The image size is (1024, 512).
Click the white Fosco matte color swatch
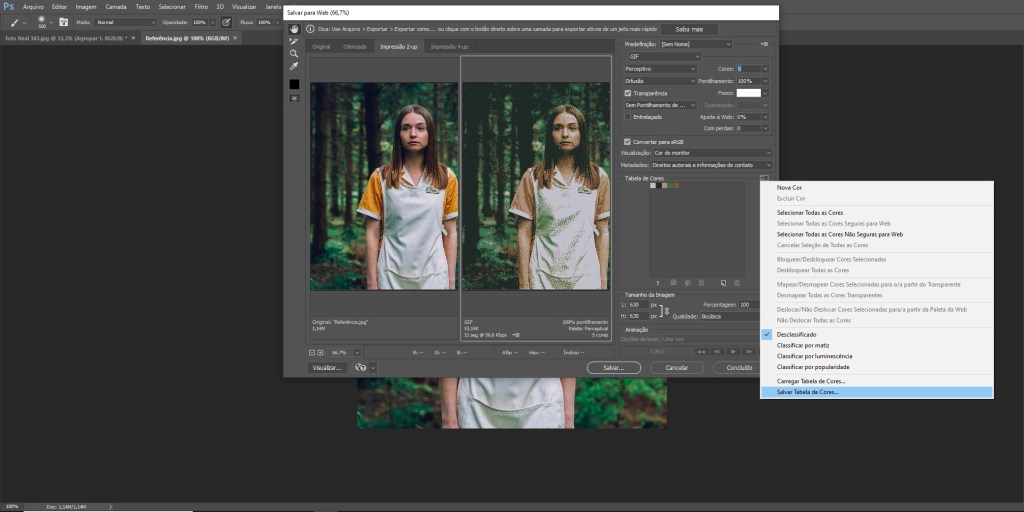click(x=748, y=93)
